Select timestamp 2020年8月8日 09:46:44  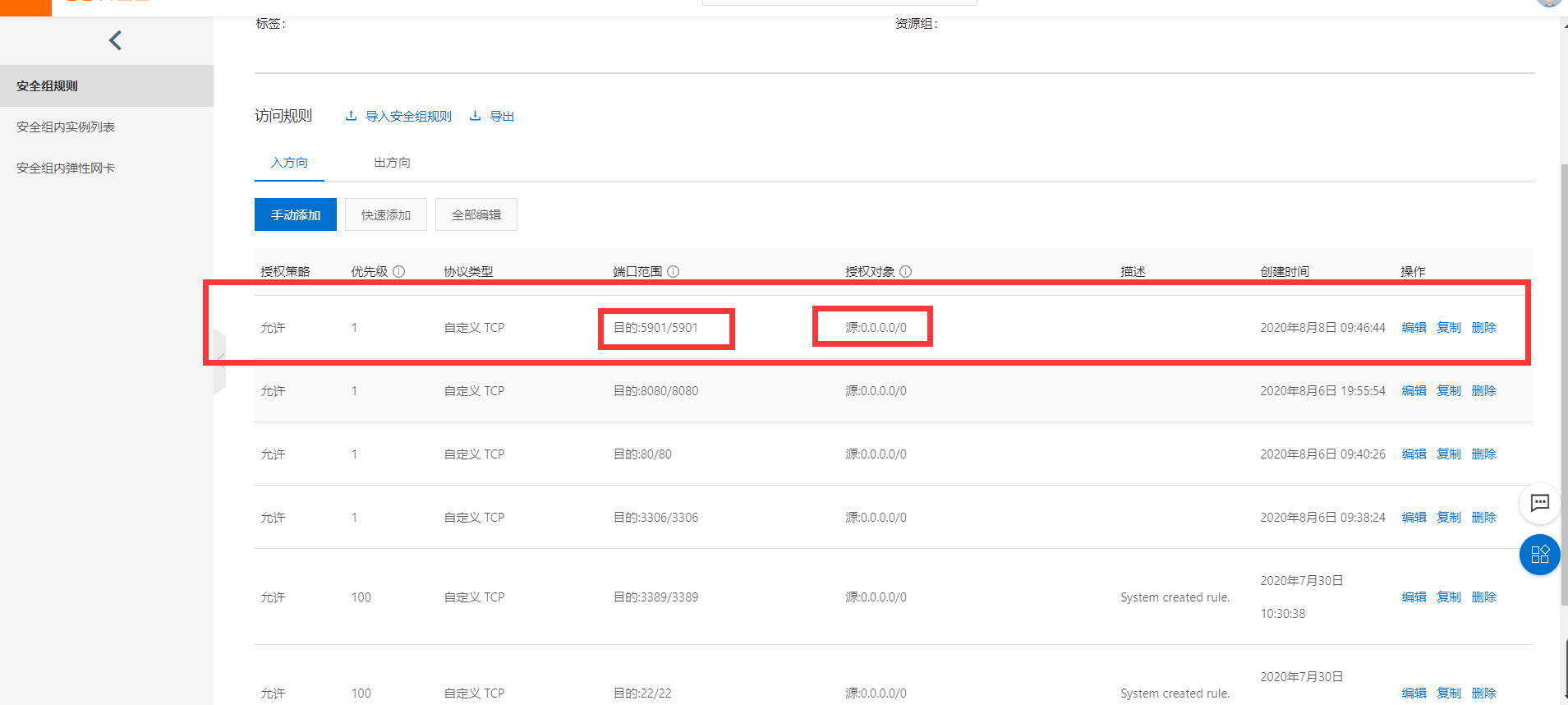(x=1322, y=328)
